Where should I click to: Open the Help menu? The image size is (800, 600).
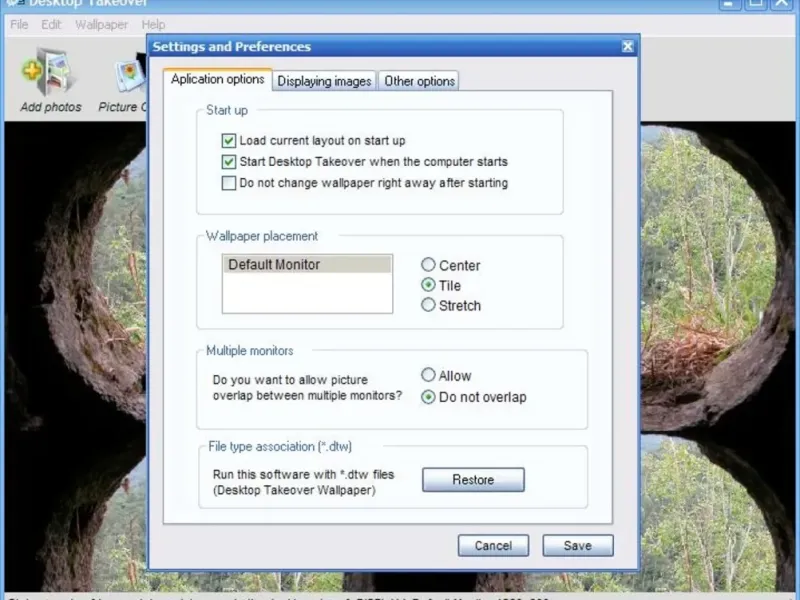[x=153, y=24]
